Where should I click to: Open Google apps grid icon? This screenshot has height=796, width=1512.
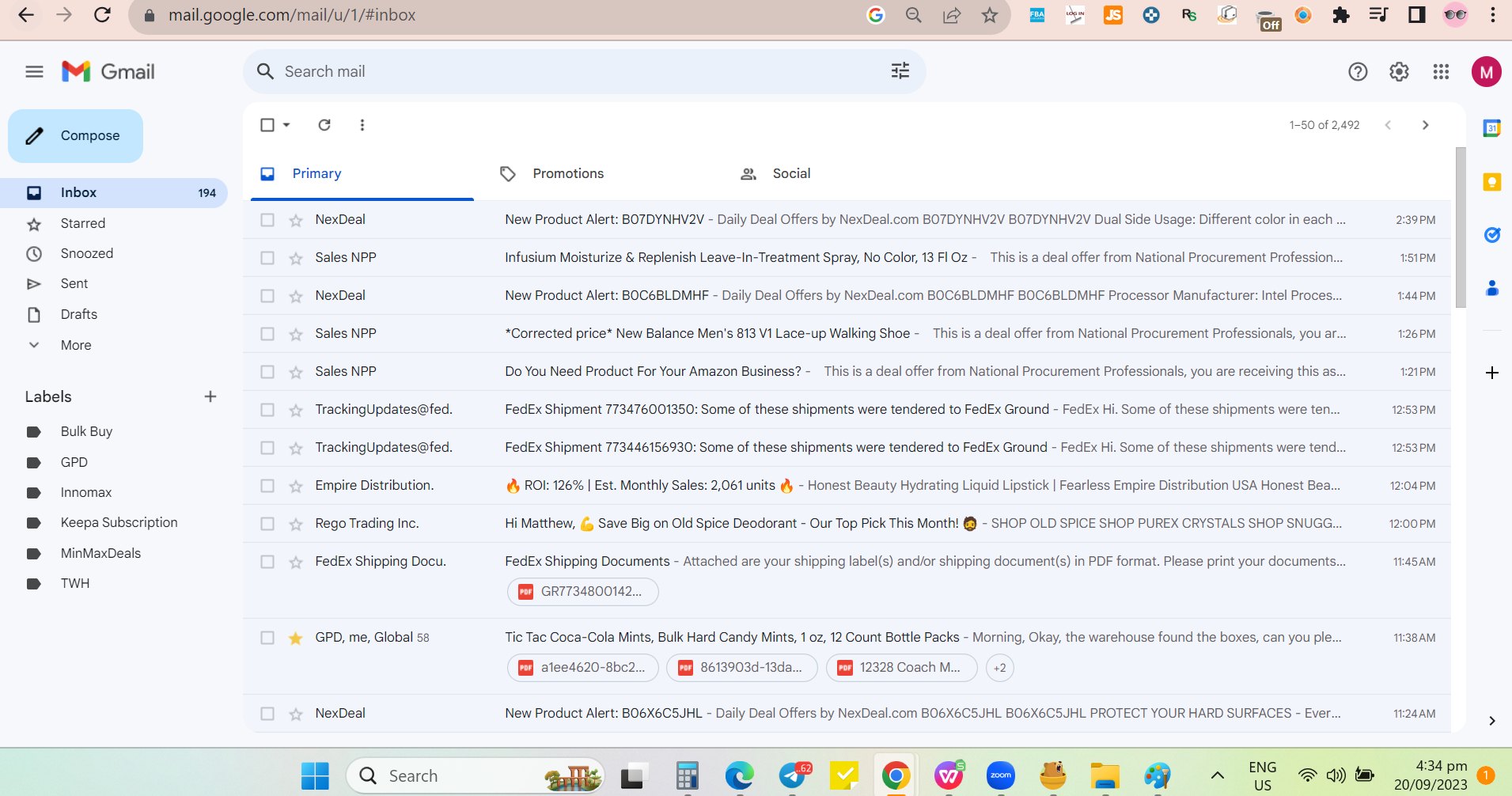1441,72
